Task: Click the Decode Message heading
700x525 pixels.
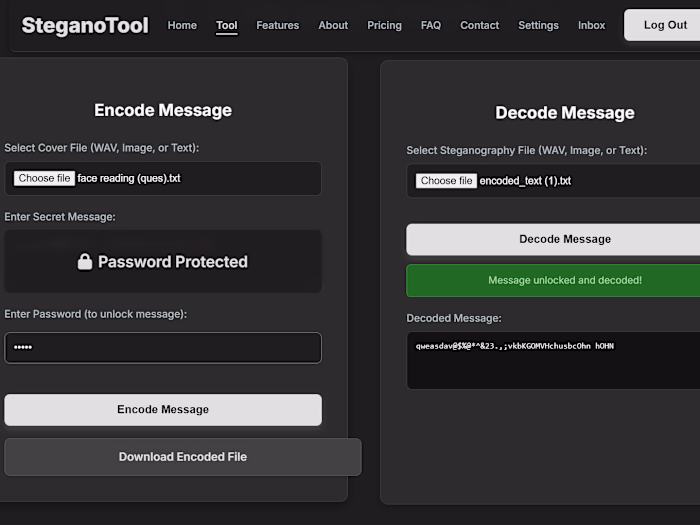Action: [x=565, y=113]
